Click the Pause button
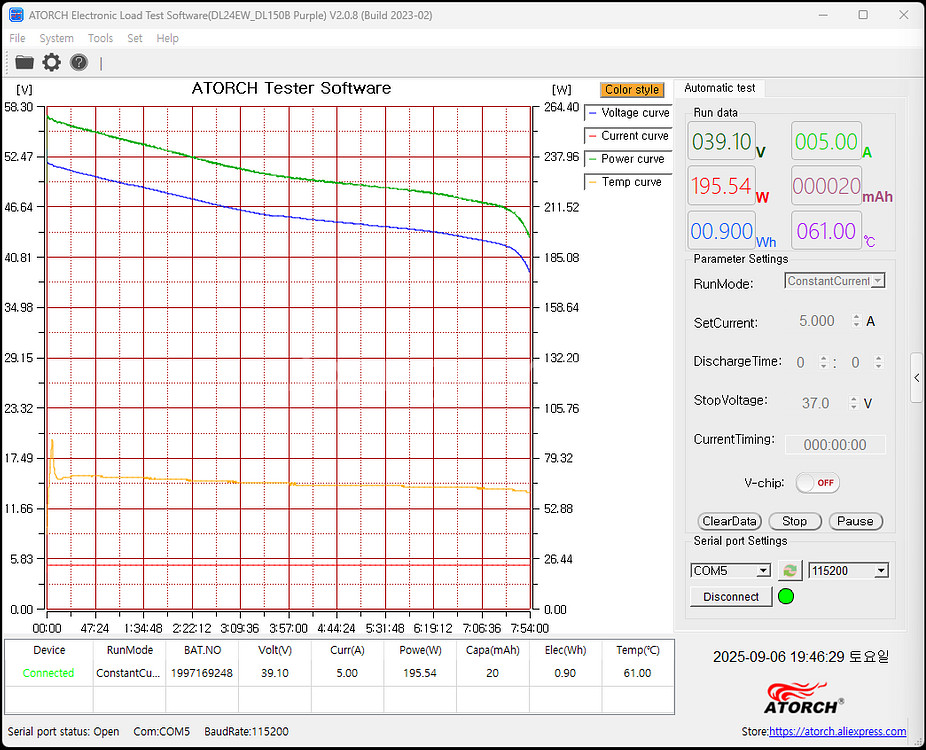This screenshot has height=750, width=926. tap(855, 521)
